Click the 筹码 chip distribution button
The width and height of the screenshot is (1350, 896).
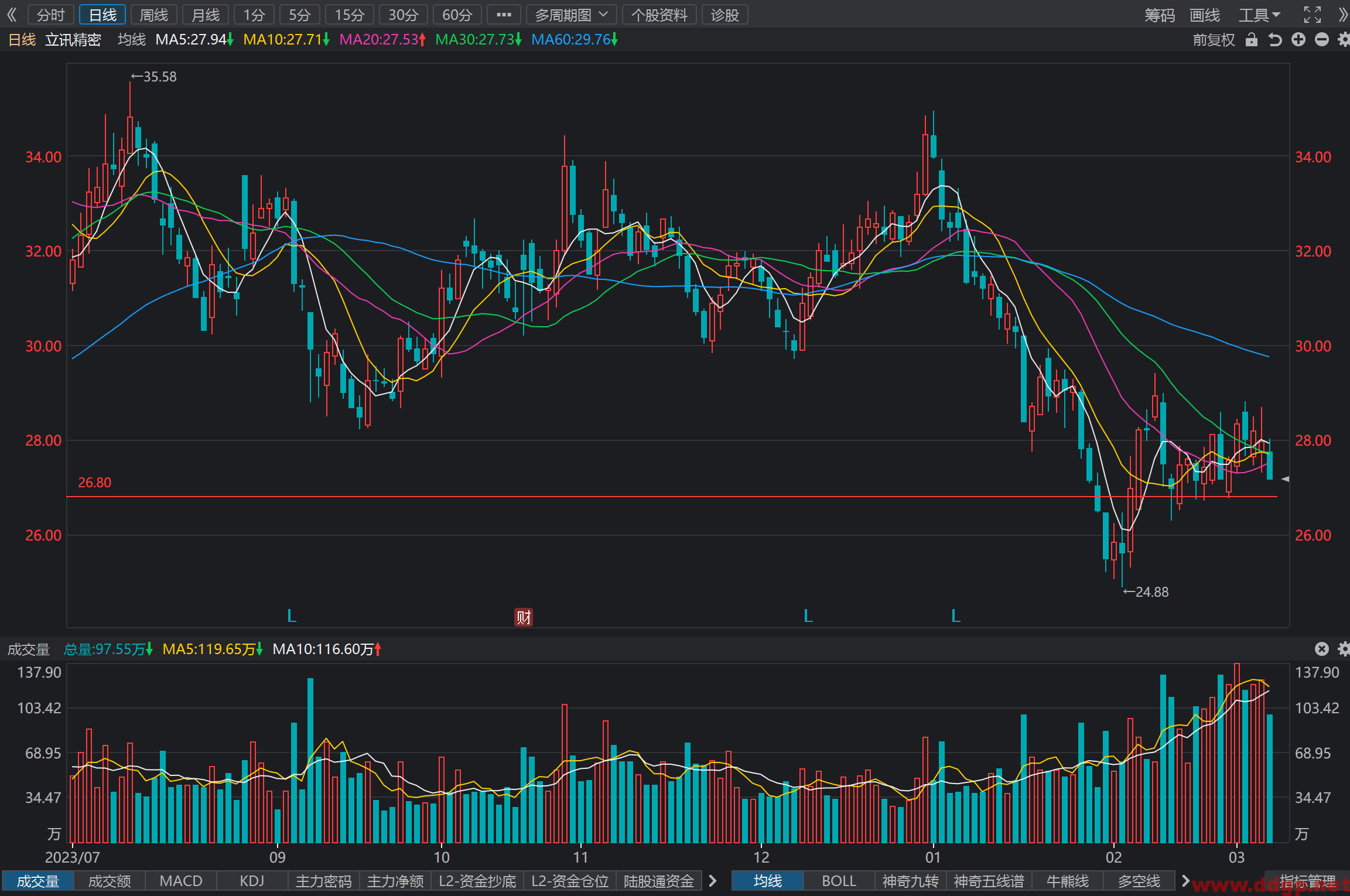point(1160,15)
